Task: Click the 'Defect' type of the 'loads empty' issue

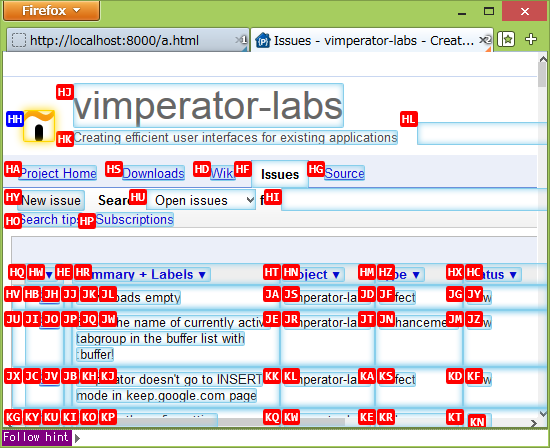Action: pos(397,297)
